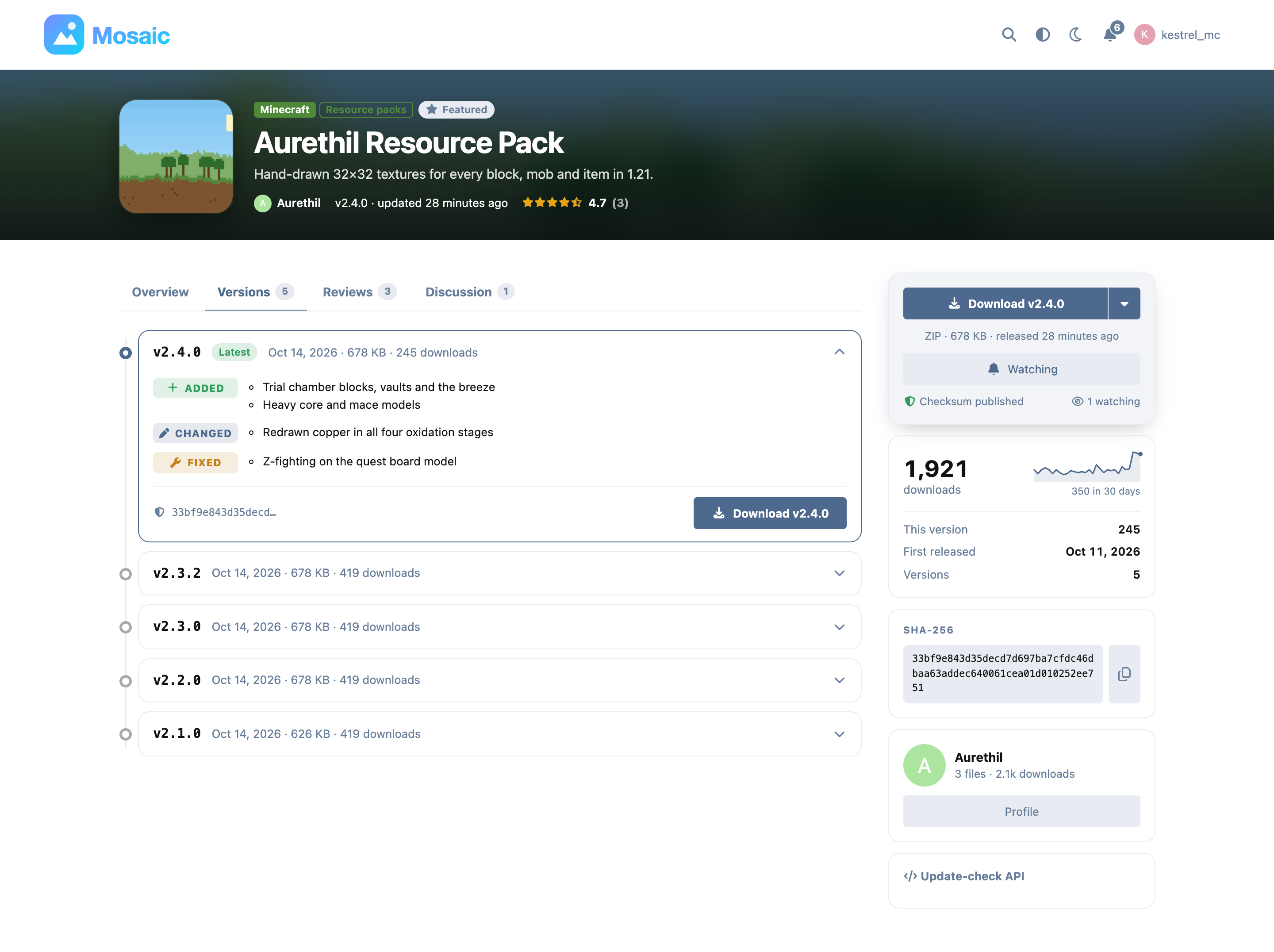
Task: Click the Featured star badge
Action: 456,109
